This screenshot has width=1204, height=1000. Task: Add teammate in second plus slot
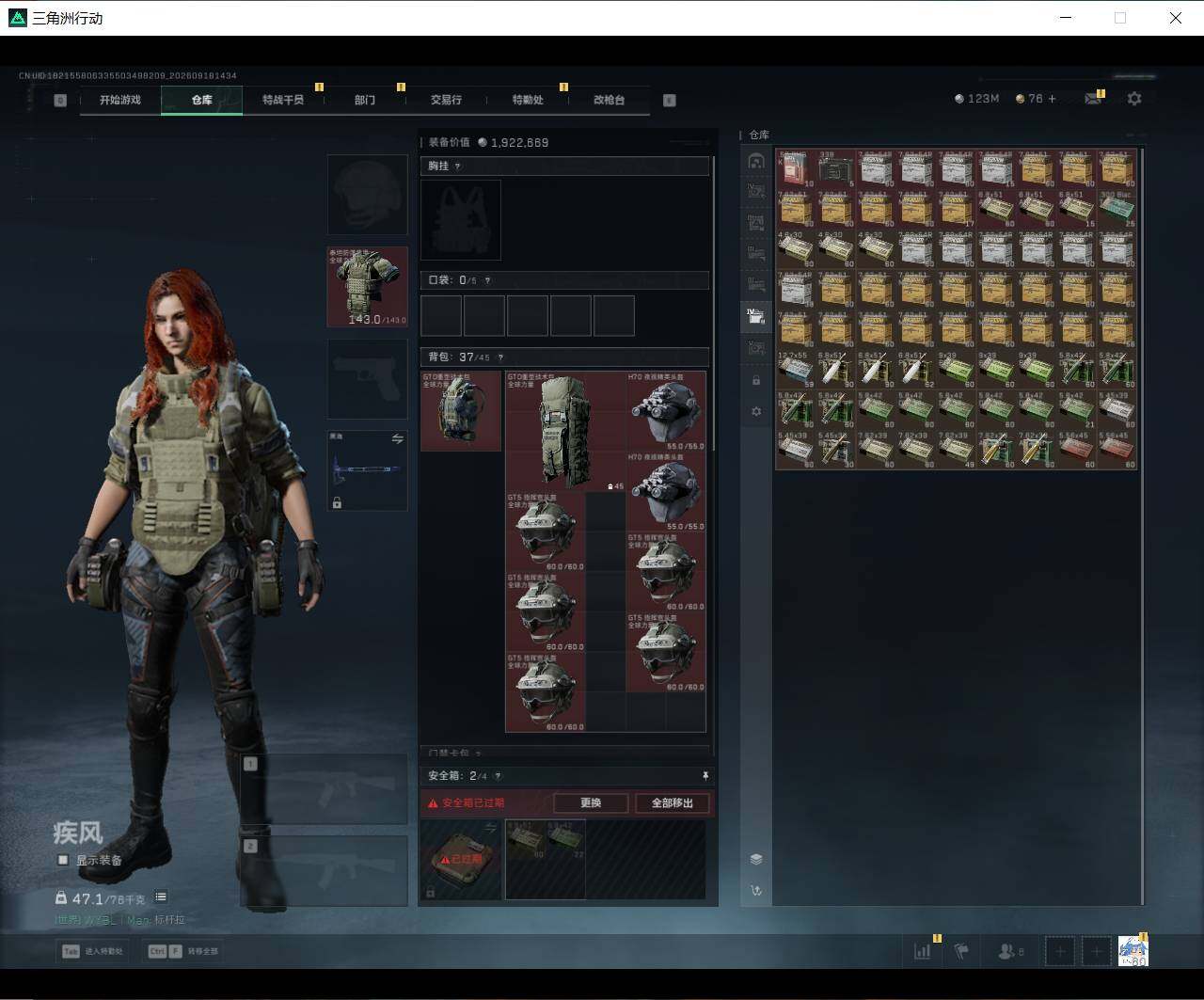(1096, 951)
